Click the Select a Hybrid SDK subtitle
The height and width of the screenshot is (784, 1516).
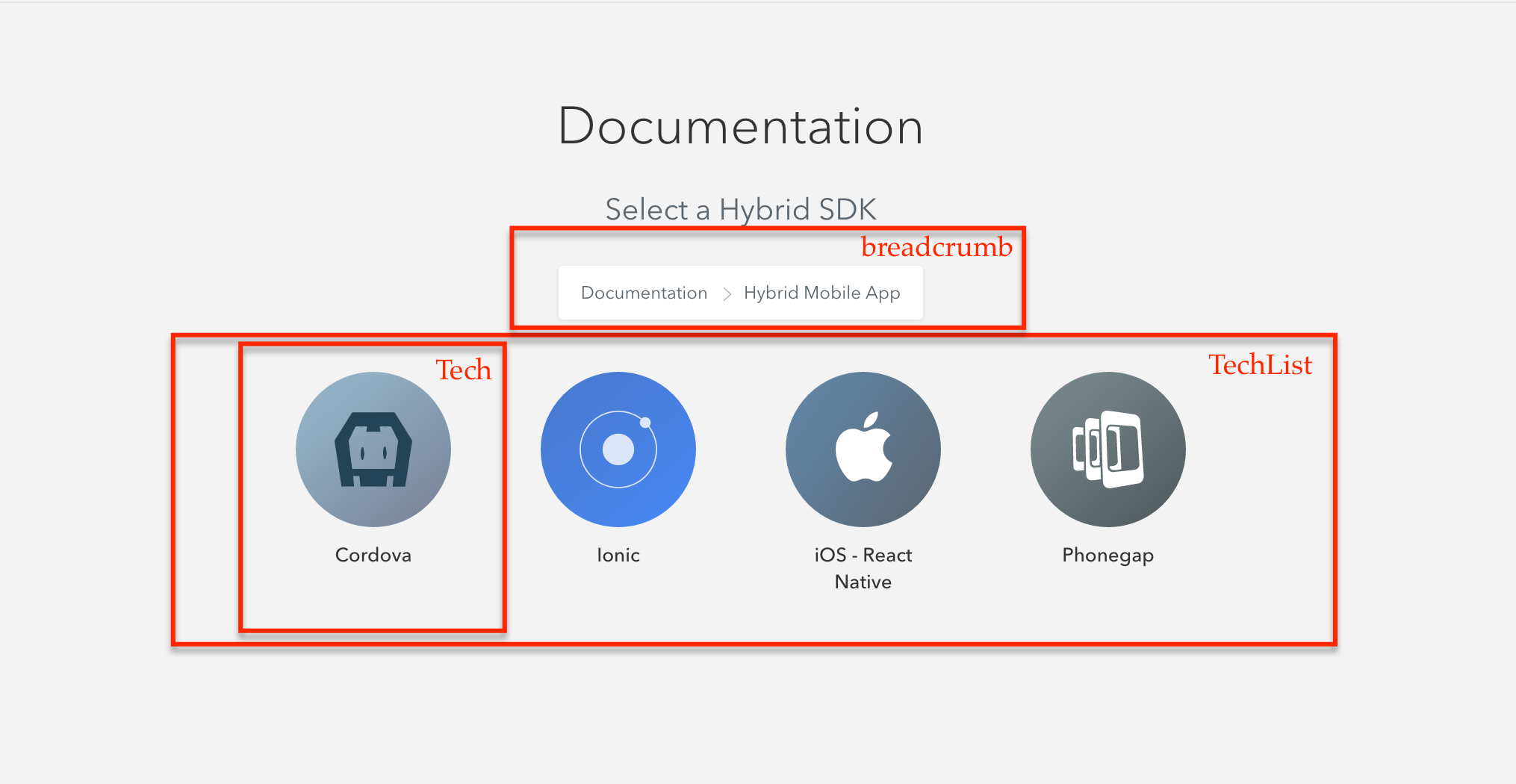click(x=741, y=209)
